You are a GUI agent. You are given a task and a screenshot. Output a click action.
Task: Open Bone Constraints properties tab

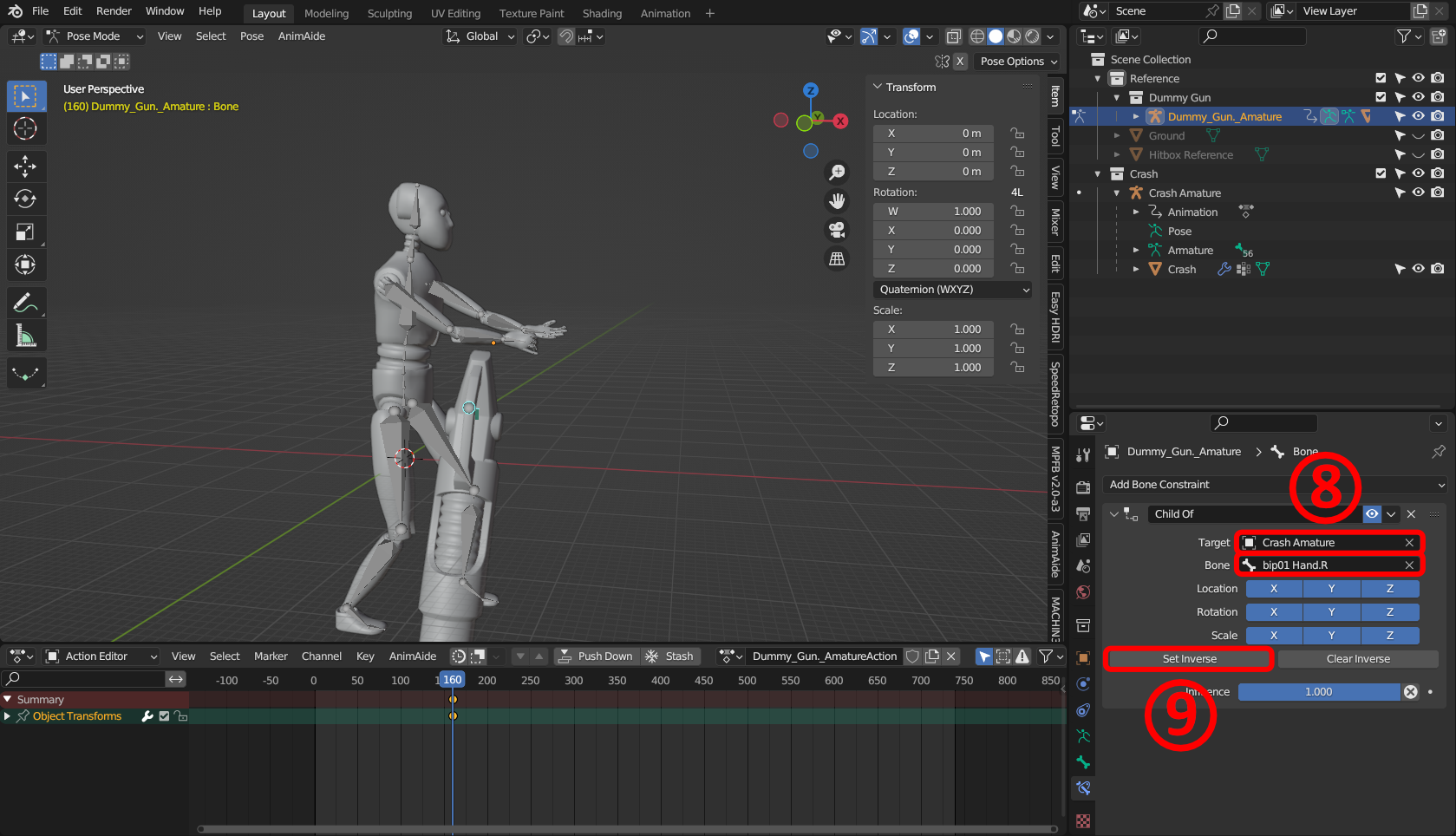(x=1083, y=788)
